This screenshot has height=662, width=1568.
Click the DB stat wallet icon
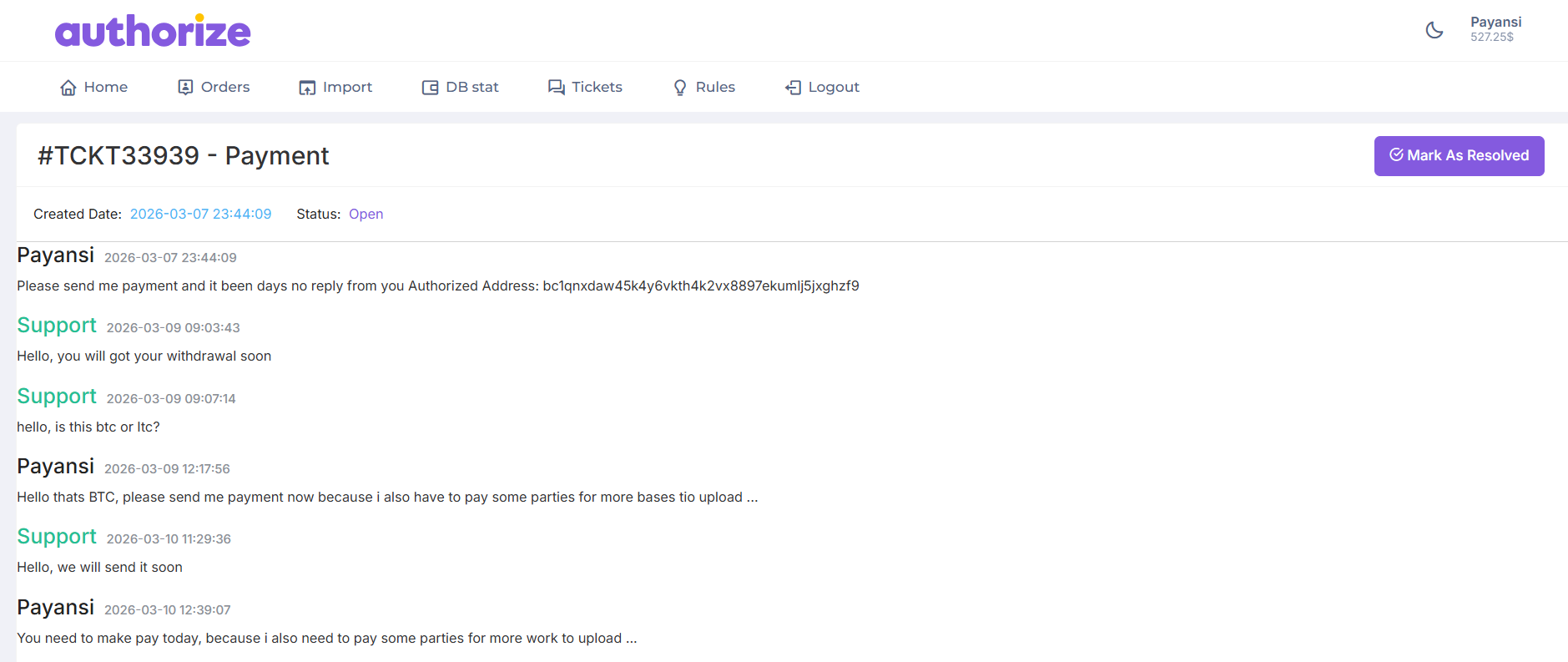tap(430, 88)
